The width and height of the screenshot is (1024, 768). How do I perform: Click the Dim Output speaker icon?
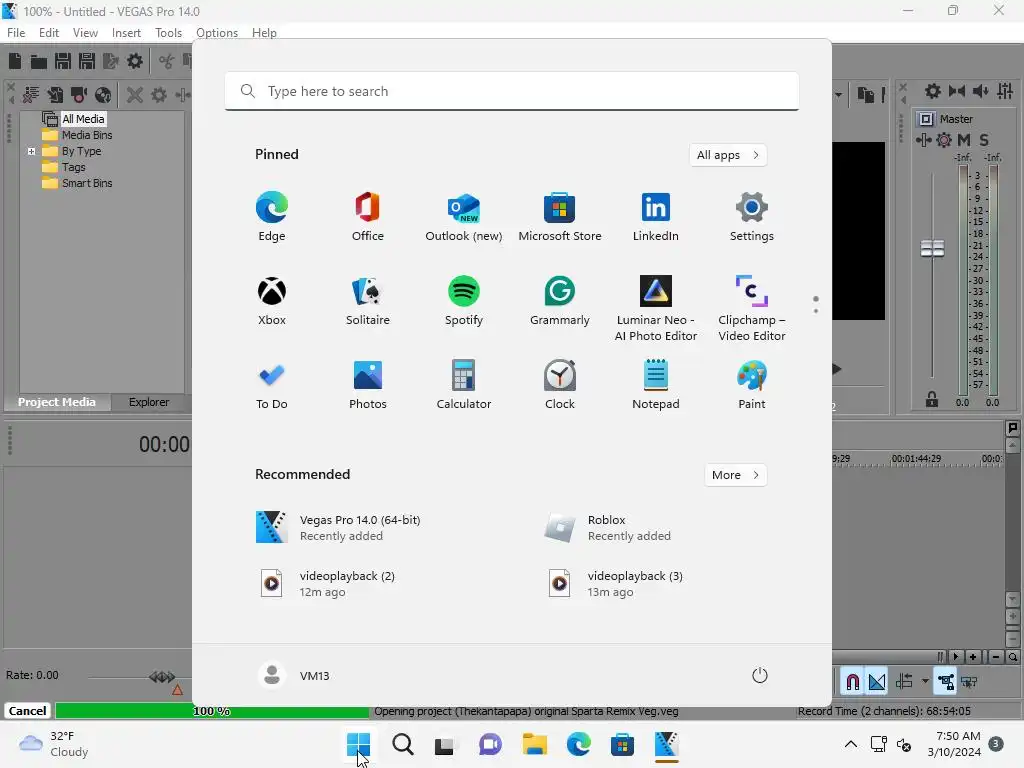981,91
